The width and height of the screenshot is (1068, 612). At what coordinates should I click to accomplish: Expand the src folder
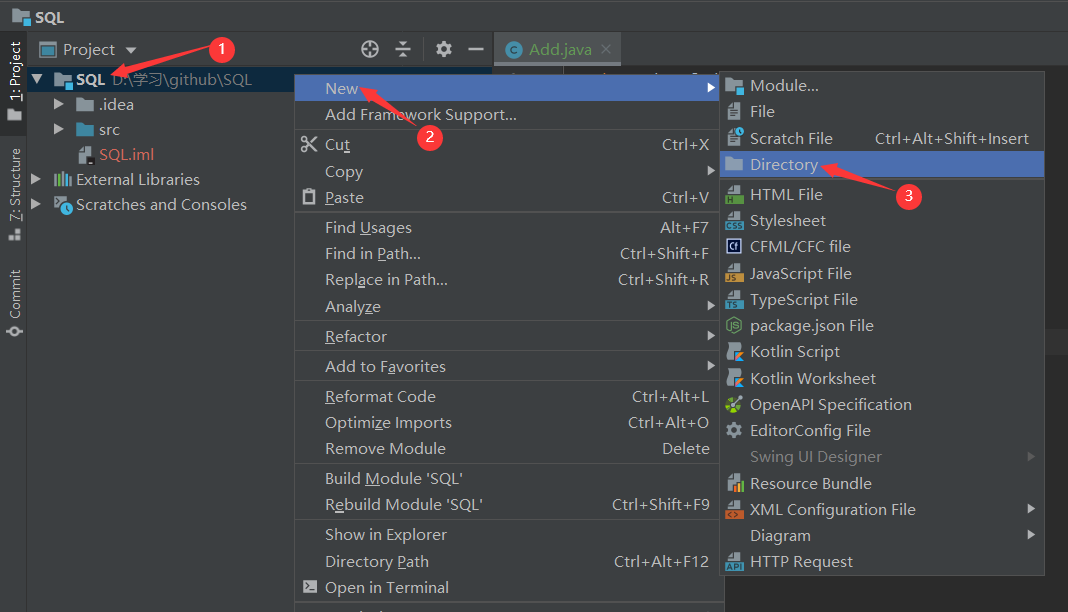click(58, 129)
